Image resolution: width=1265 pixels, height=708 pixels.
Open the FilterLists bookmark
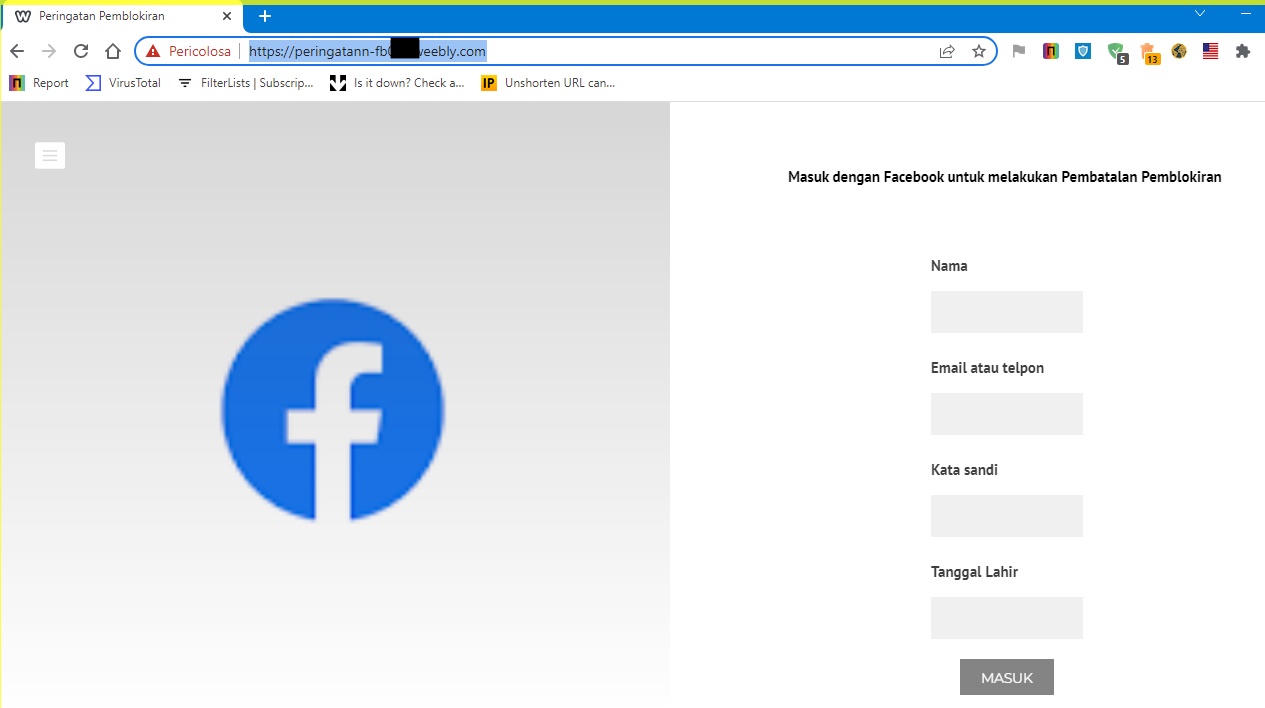pyautogui.click(x=246, y=83)
